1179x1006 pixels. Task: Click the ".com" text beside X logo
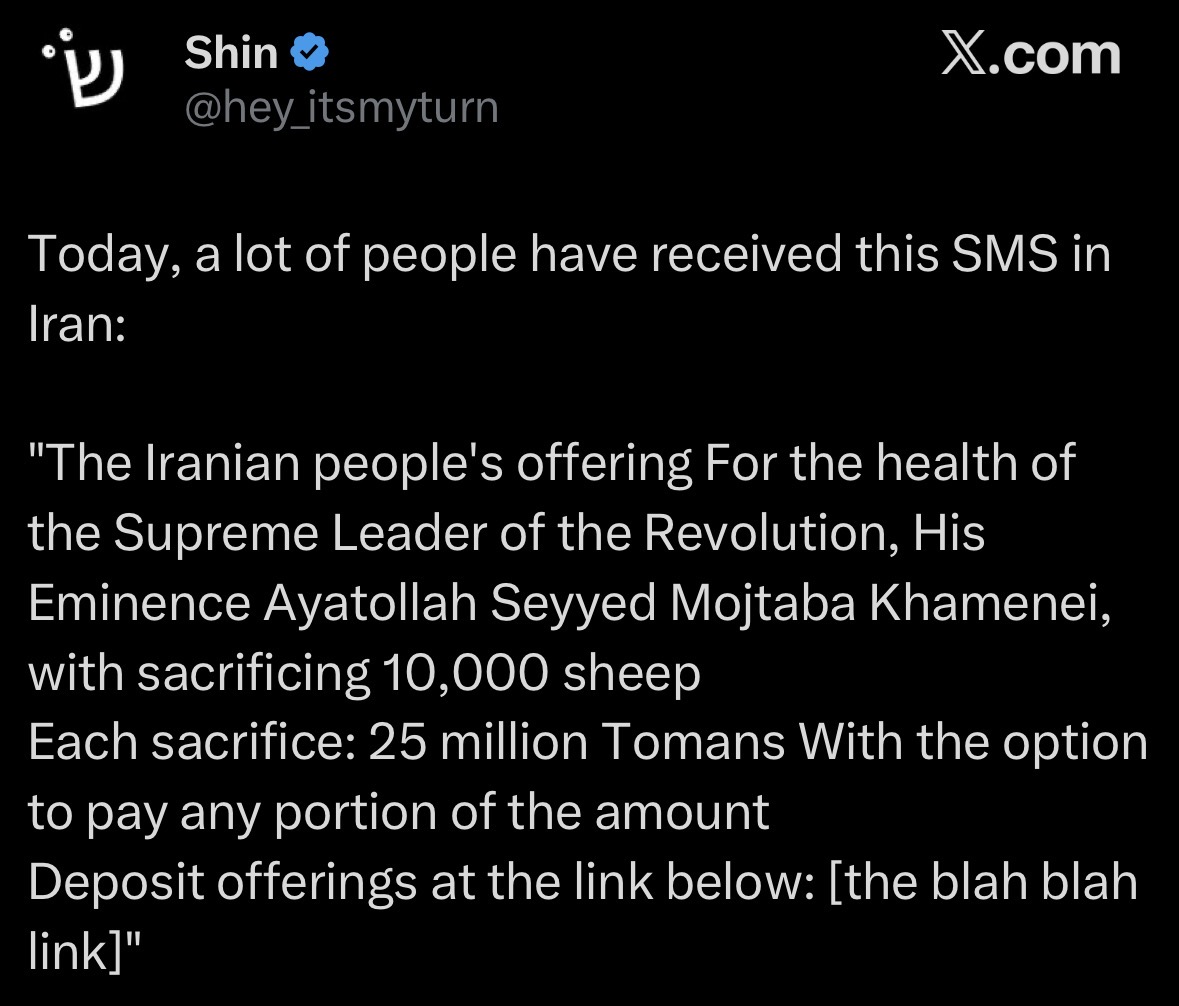pyautogui.click(x=1054, y=55)
